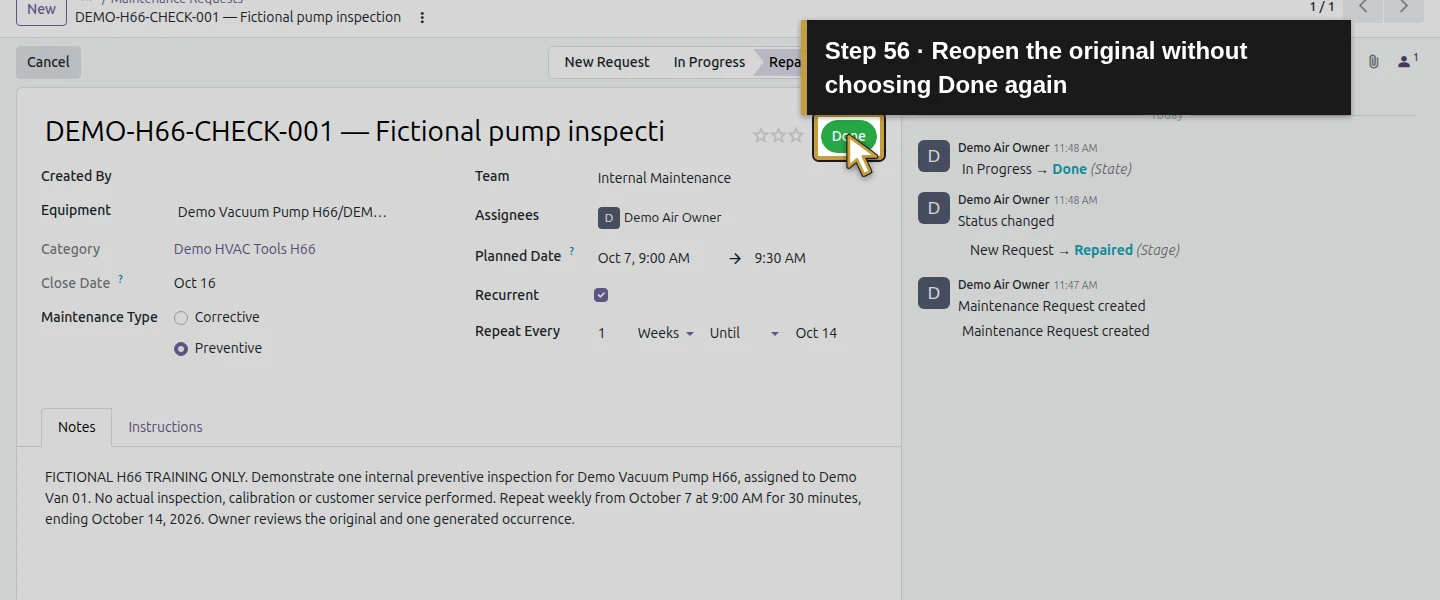Click inside the Notes text area
This screenshot has height=600, width=1440.
[458, 498]
